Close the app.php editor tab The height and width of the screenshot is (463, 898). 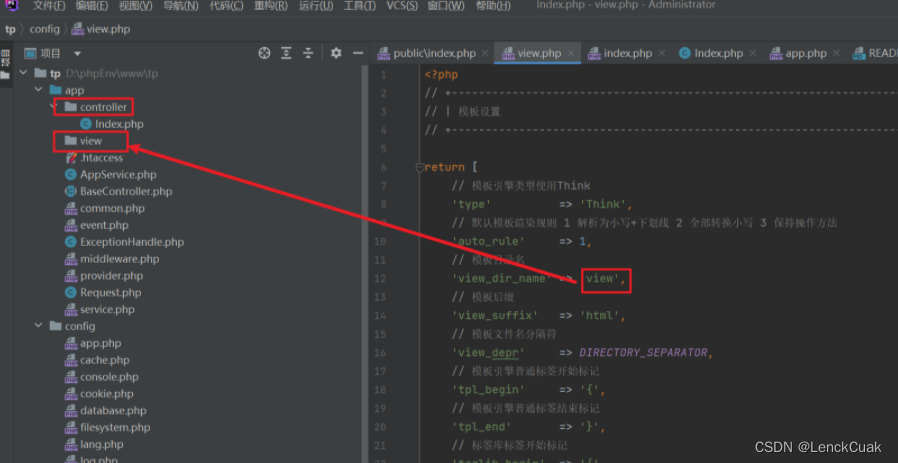point(836,53)
